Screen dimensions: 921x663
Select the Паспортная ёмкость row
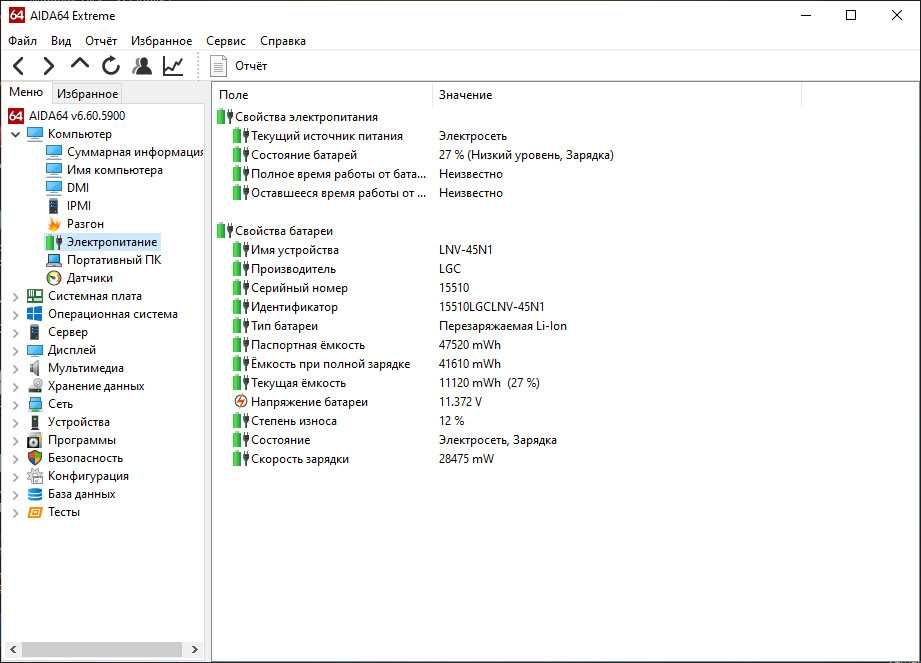pyautogui.click(x=308, y=345)
